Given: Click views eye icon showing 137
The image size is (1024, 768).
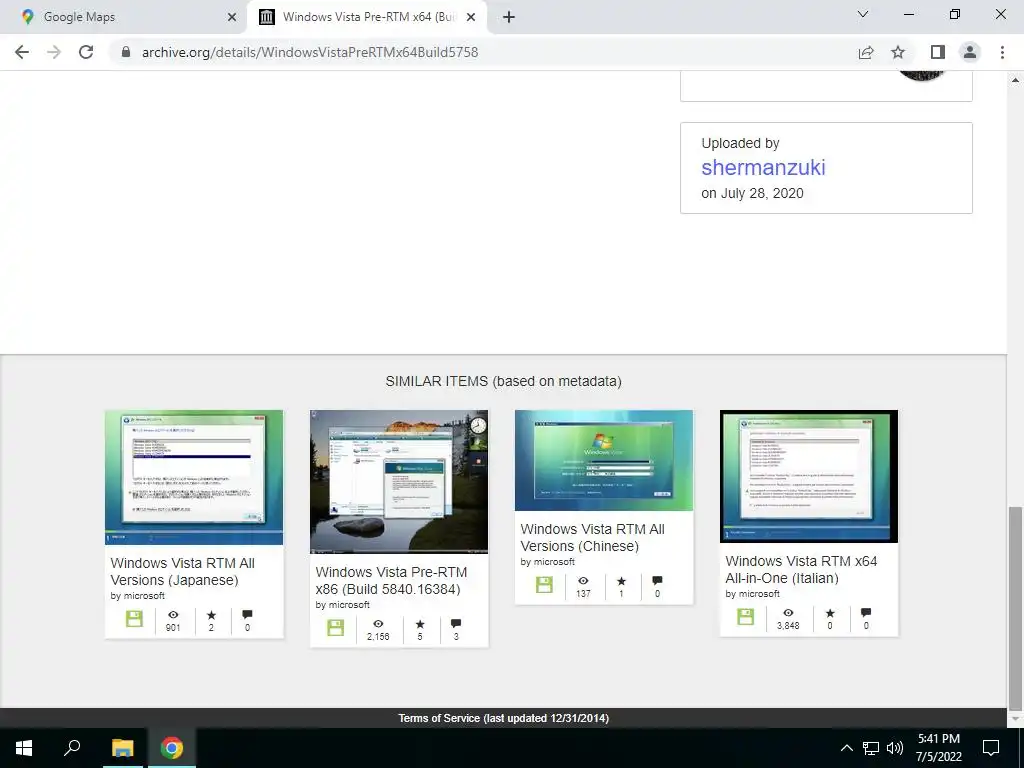Looking at the screenshot, I should pyautogui.click(x=583, y=581).
